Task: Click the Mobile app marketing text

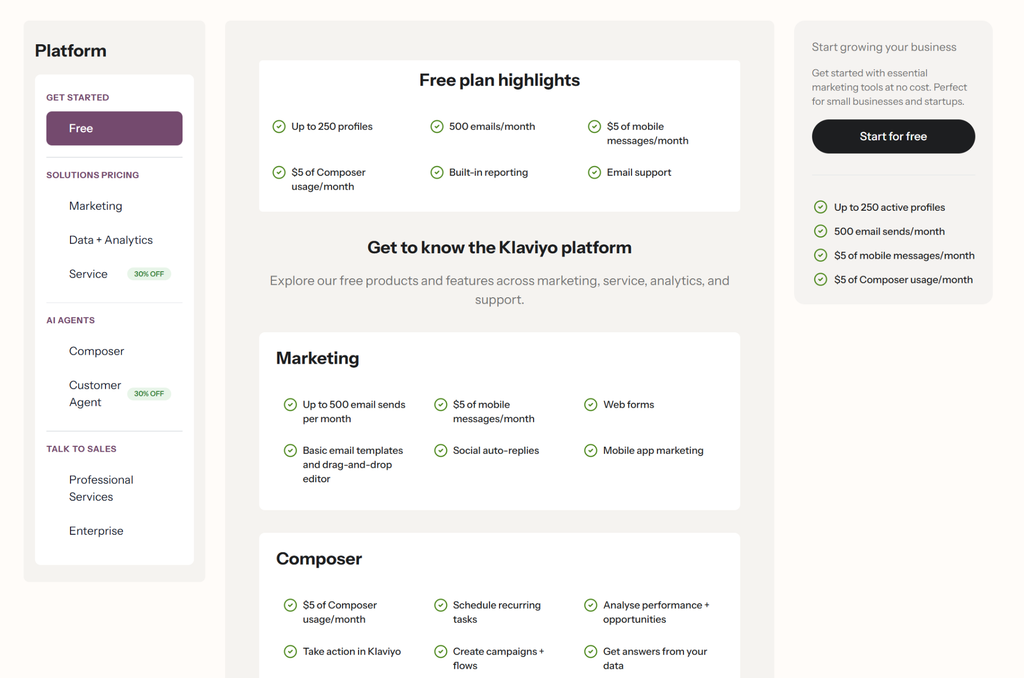Action: (653, 450)
